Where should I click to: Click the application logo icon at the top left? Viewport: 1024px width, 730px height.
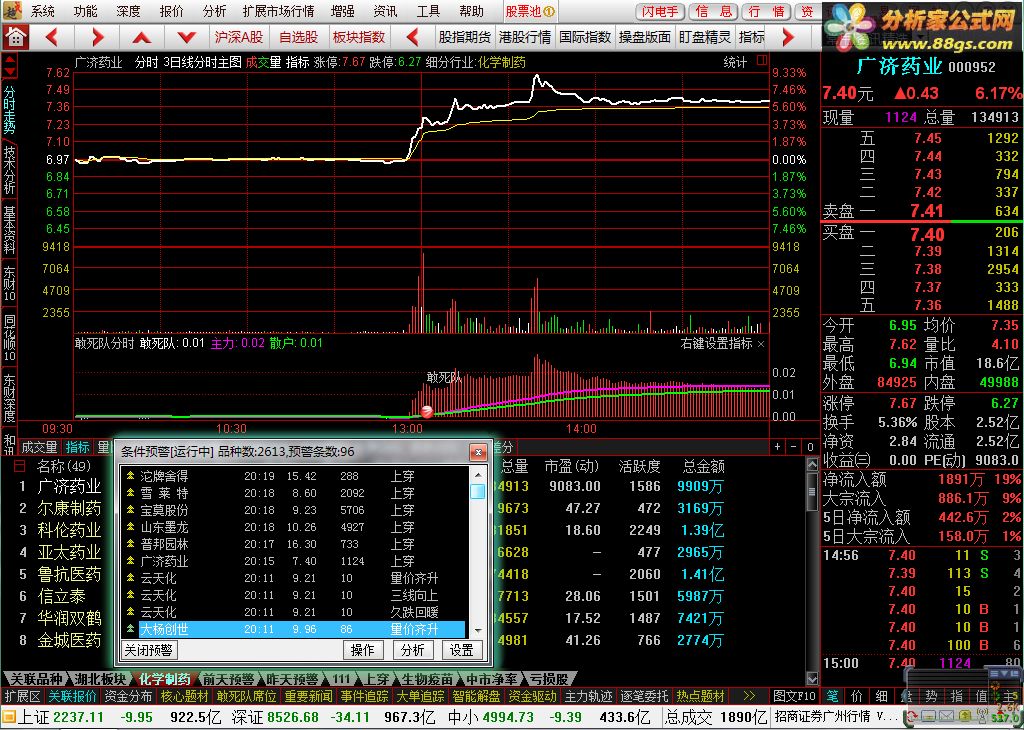pyautogui.click(x=13, y=10)
